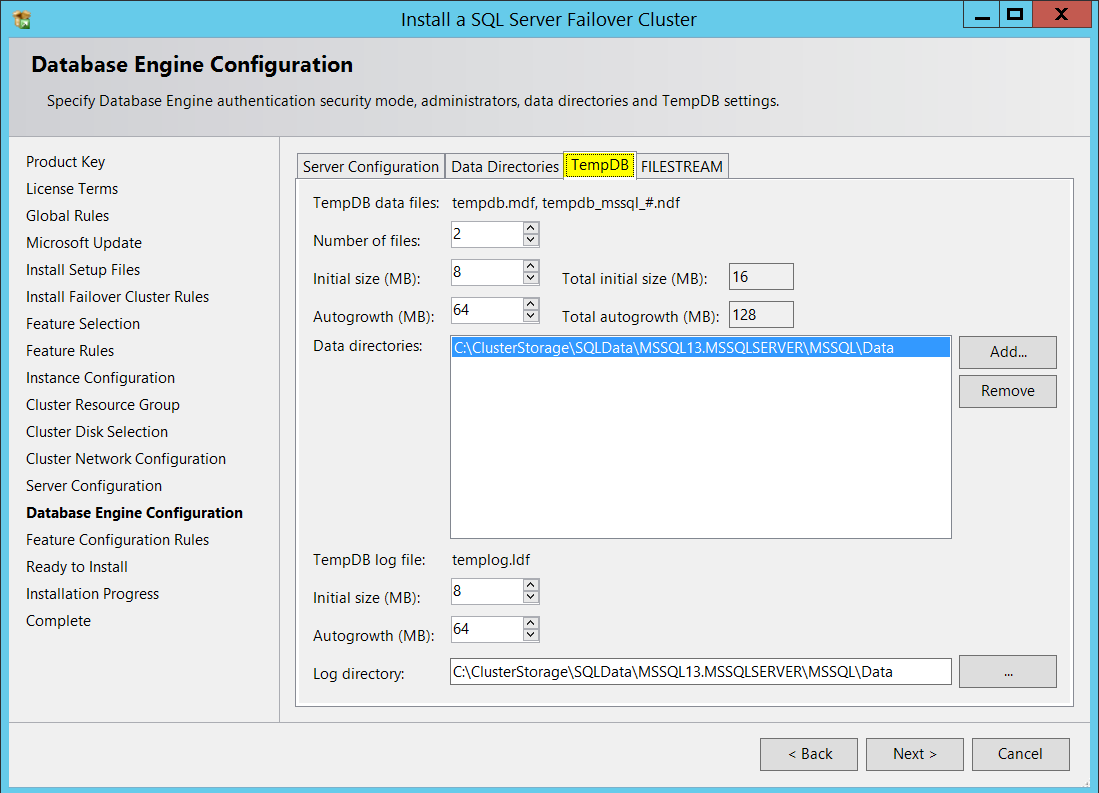Switch to the Server Configuration tab
The image size is (1099, 793).
coord(371,167)
